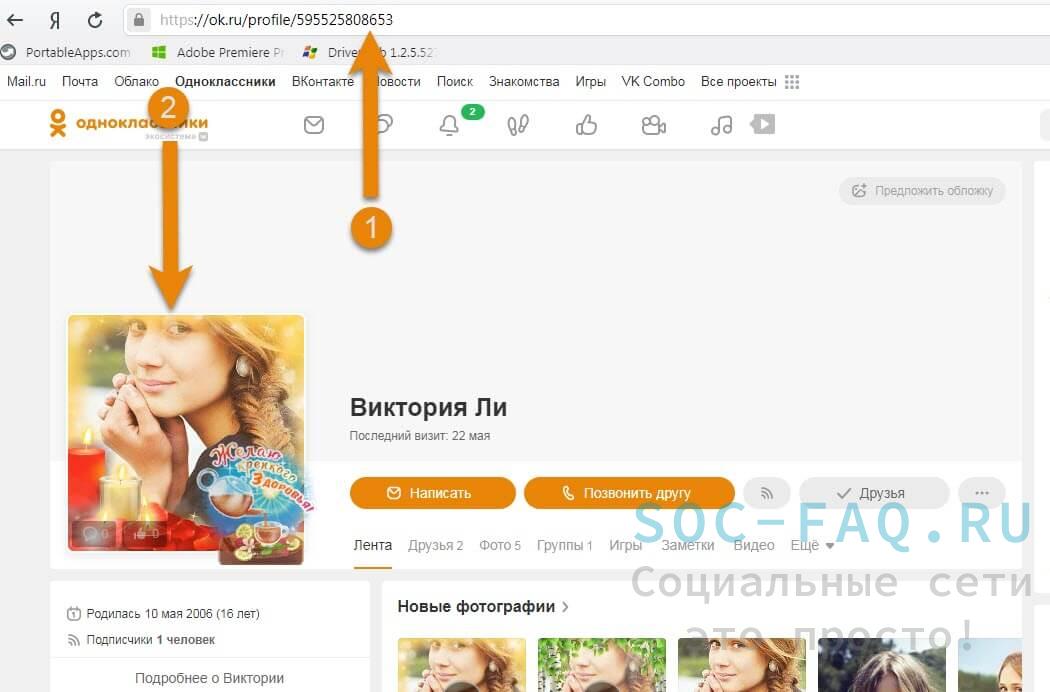Image resolution: width=1050 pixels, height=692 pixels.
Task: Switch to the Группы 1 tab
Action: (565, 546)
